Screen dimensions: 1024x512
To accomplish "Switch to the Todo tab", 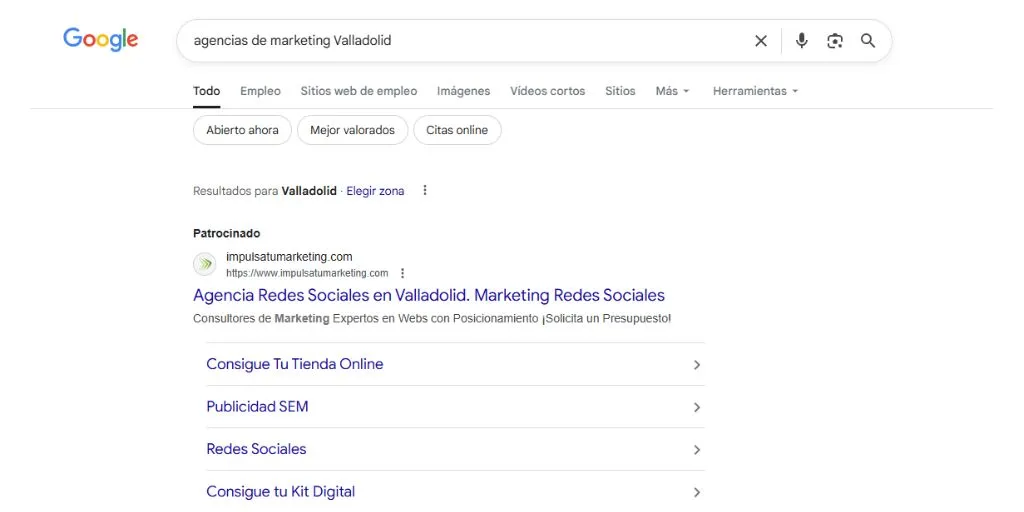I will [206, 91].
